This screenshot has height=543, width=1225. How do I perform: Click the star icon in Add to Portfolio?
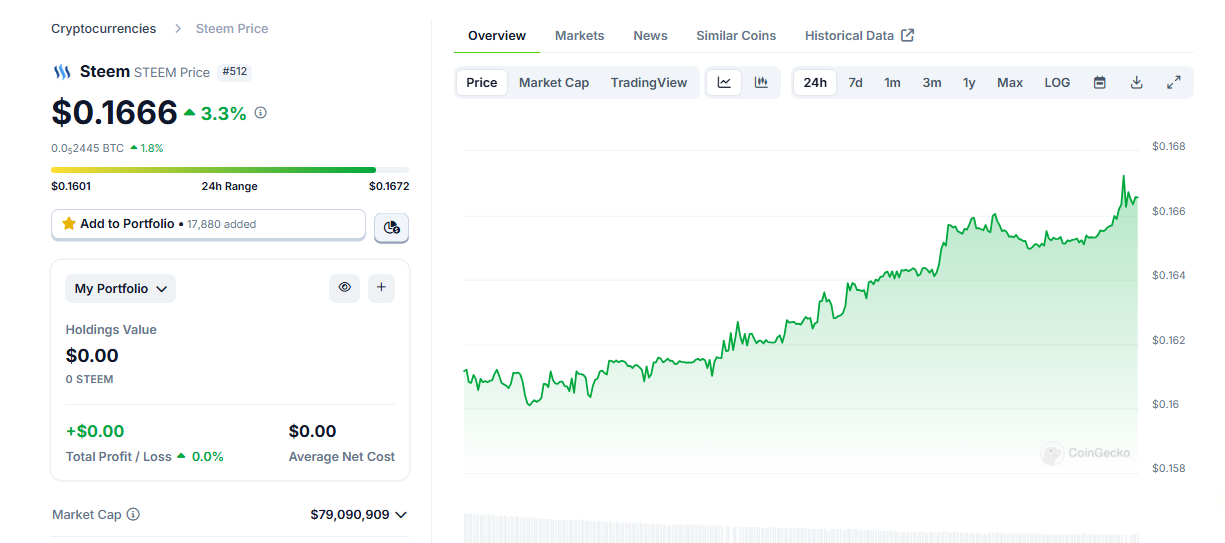(69, 224)
